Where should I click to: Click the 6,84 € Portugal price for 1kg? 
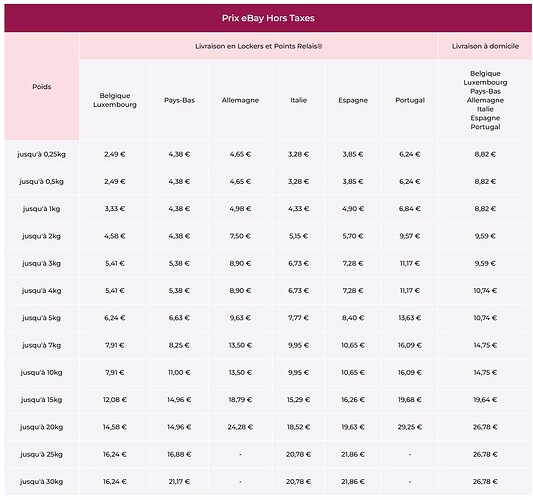pyautogui.click(x=410, y=209)
